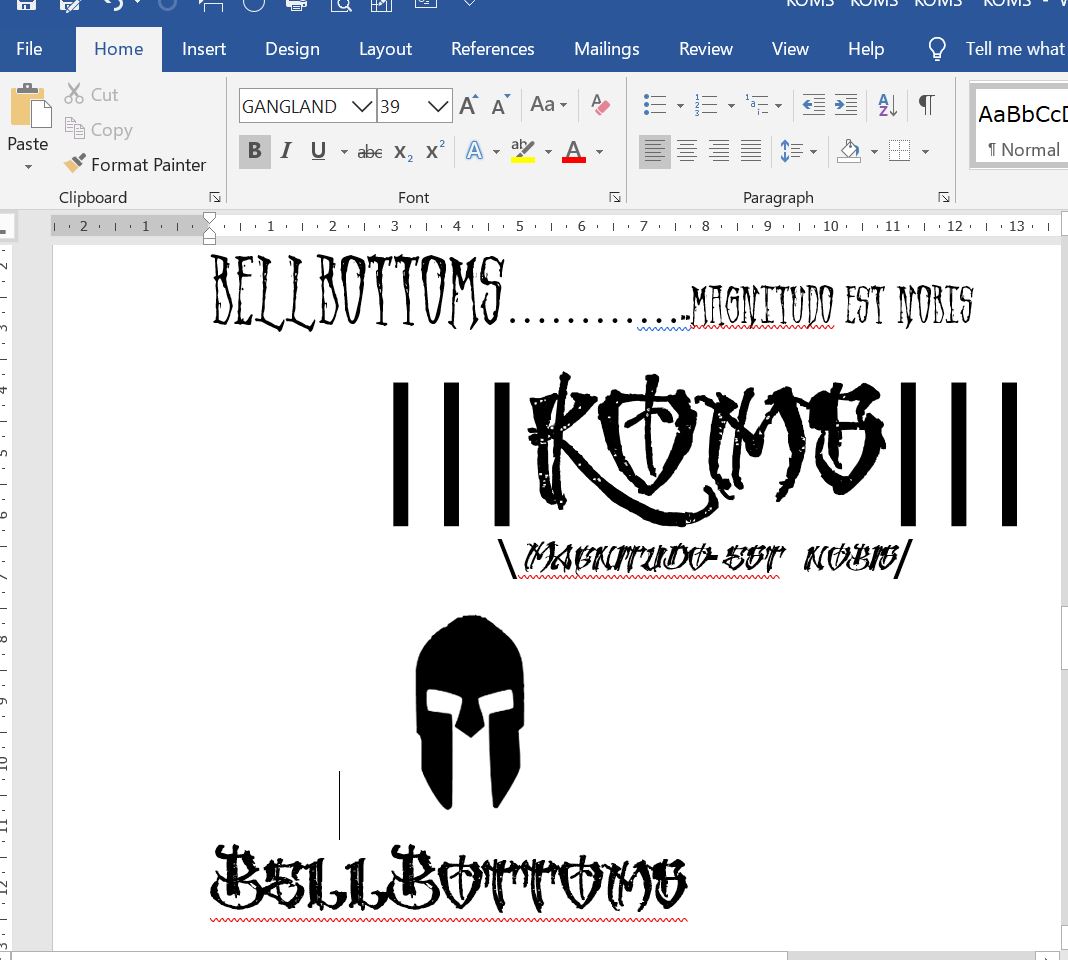Screen dimensions: 1068x960
Task: Open the Layout ribbon tab
Action: click(385, 49)
